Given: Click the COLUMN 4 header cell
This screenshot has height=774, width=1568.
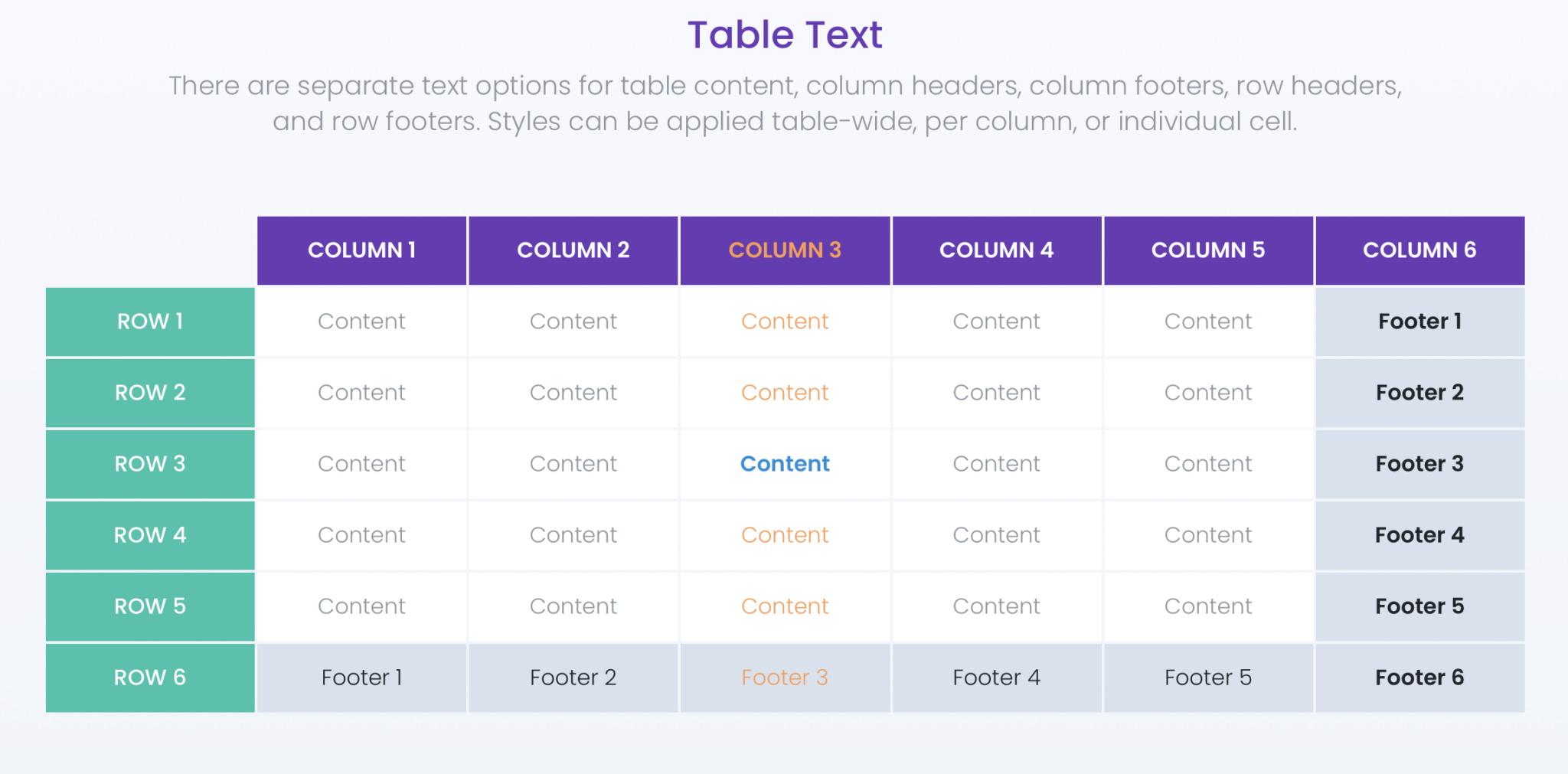Looking at the screenshot, I should coord(996,250).
